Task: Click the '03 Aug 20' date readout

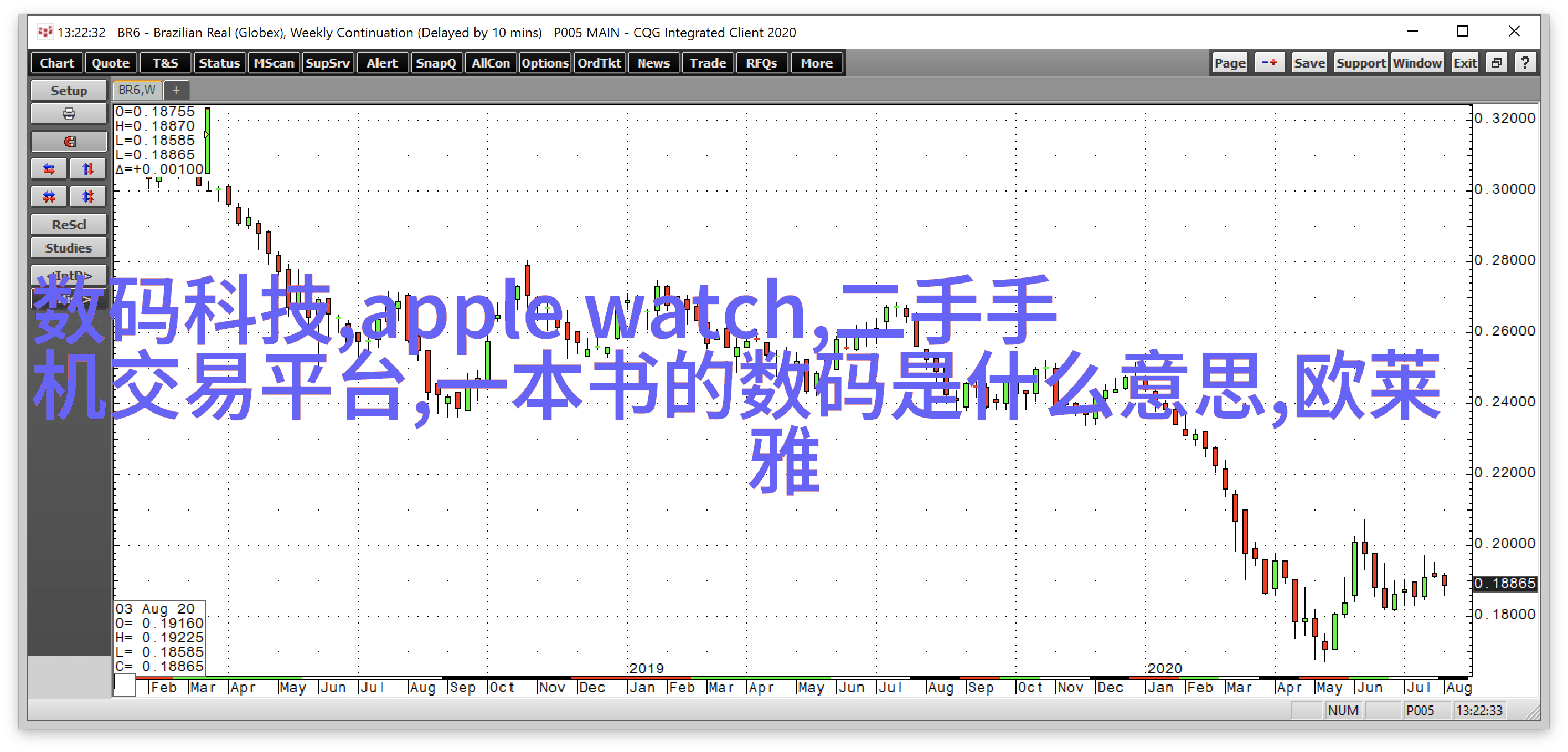Action: point(154,609)
